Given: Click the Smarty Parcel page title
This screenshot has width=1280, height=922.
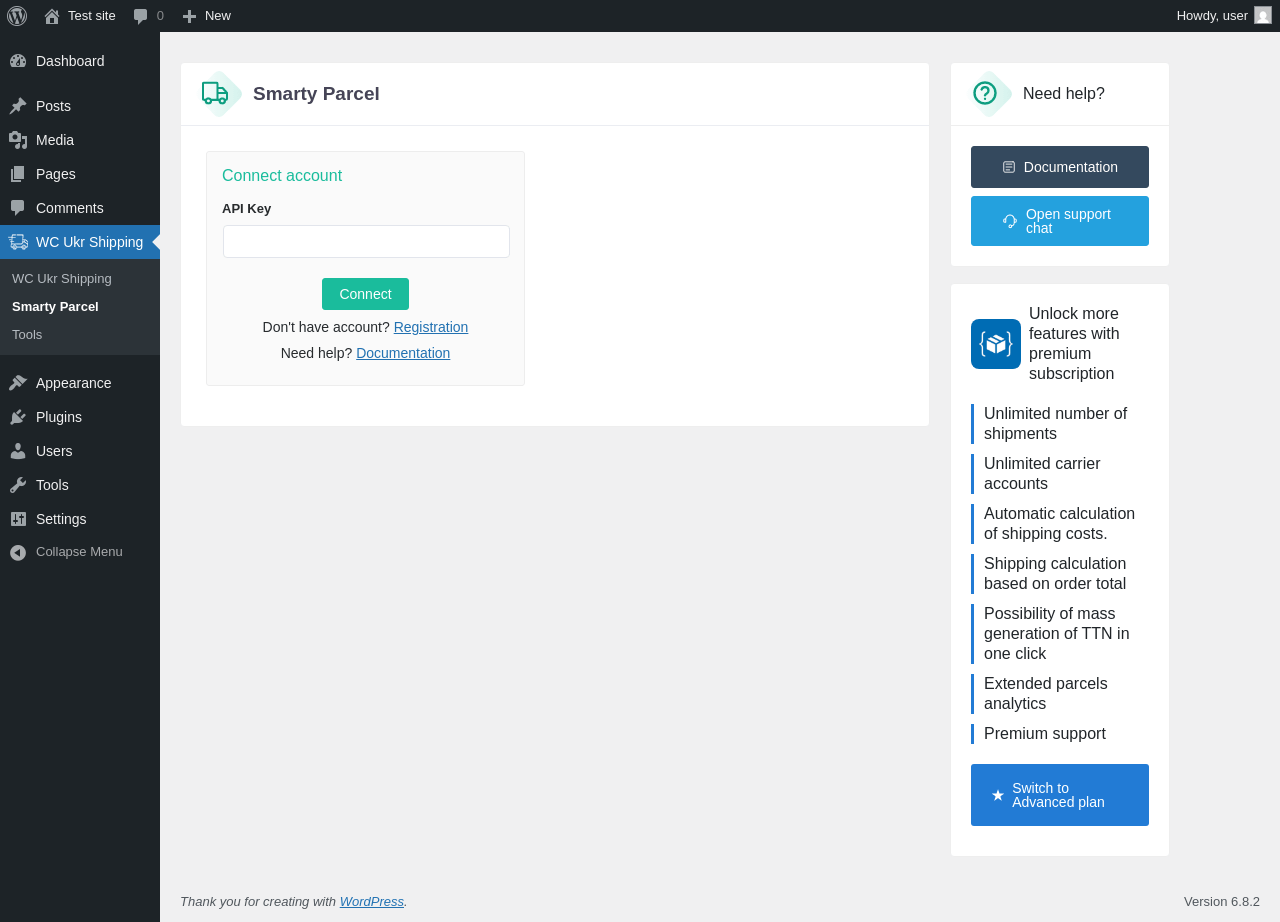Looking at the screenshot, I should [x=316, y=94].
